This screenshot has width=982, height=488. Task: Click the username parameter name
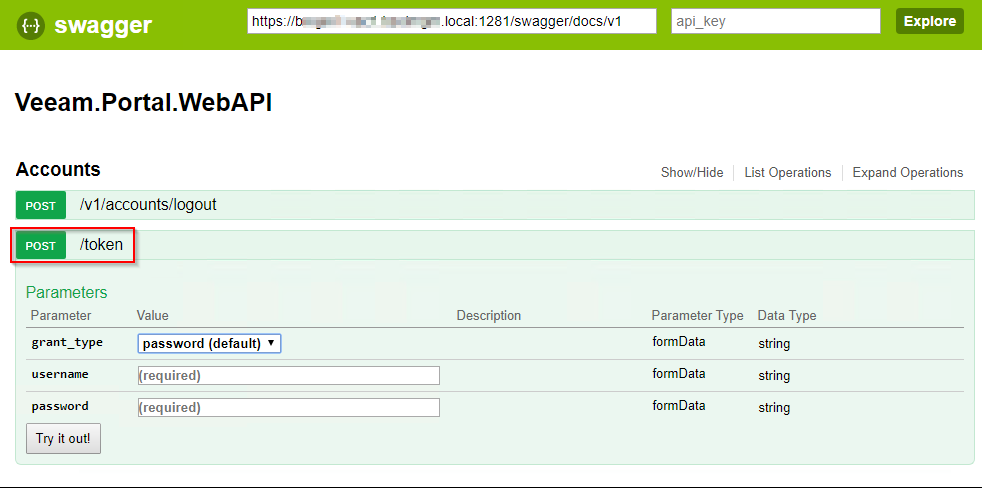pos(60,374)
